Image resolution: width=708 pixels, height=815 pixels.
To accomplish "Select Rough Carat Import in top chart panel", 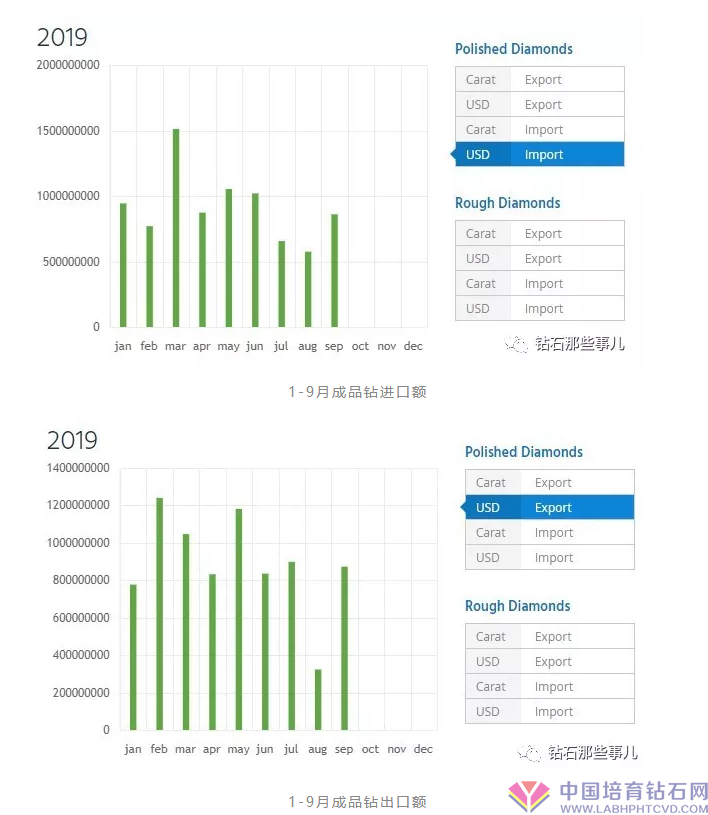I will tap(540, 283).
